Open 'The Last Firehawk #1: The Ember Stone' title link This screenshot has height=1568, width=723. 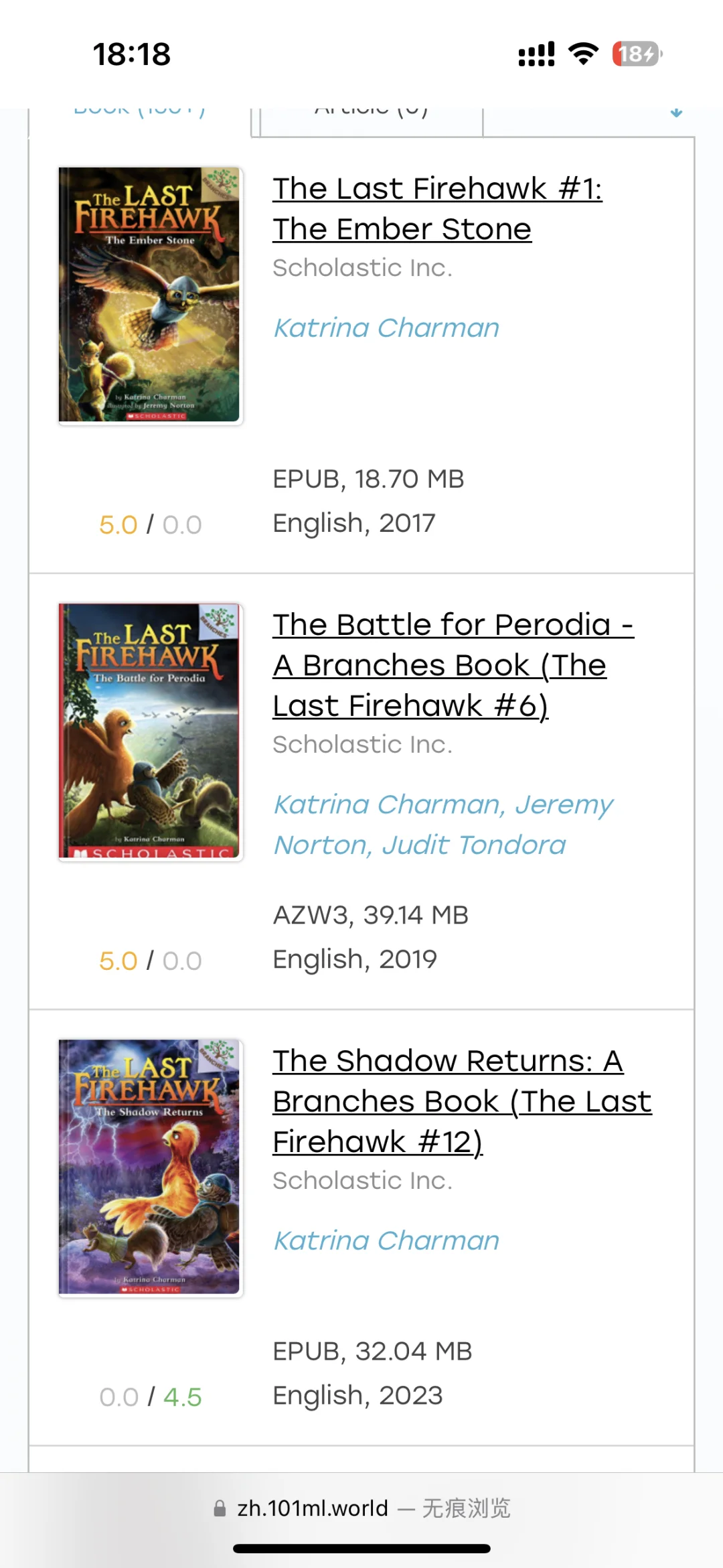[436, 208]
